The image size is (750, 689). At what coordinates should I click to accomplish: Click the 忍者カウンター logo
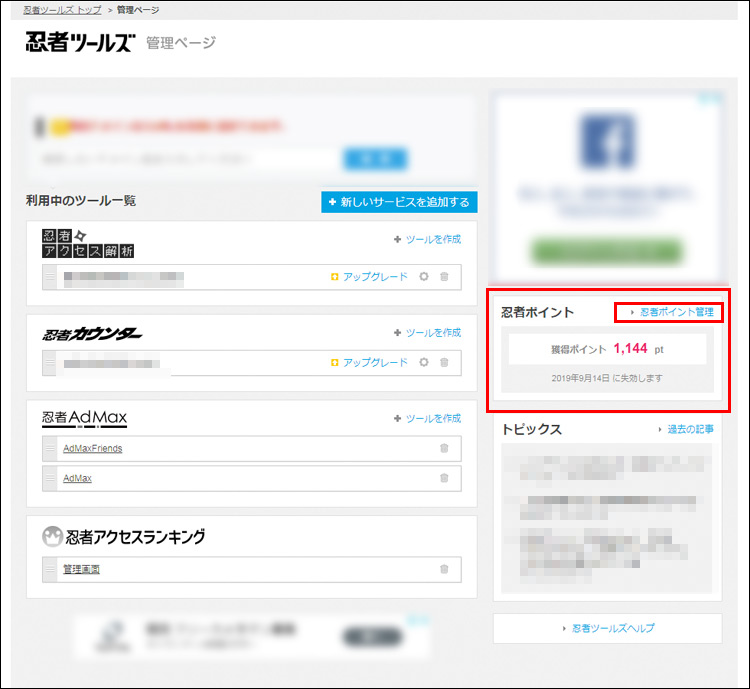point(92,333)
